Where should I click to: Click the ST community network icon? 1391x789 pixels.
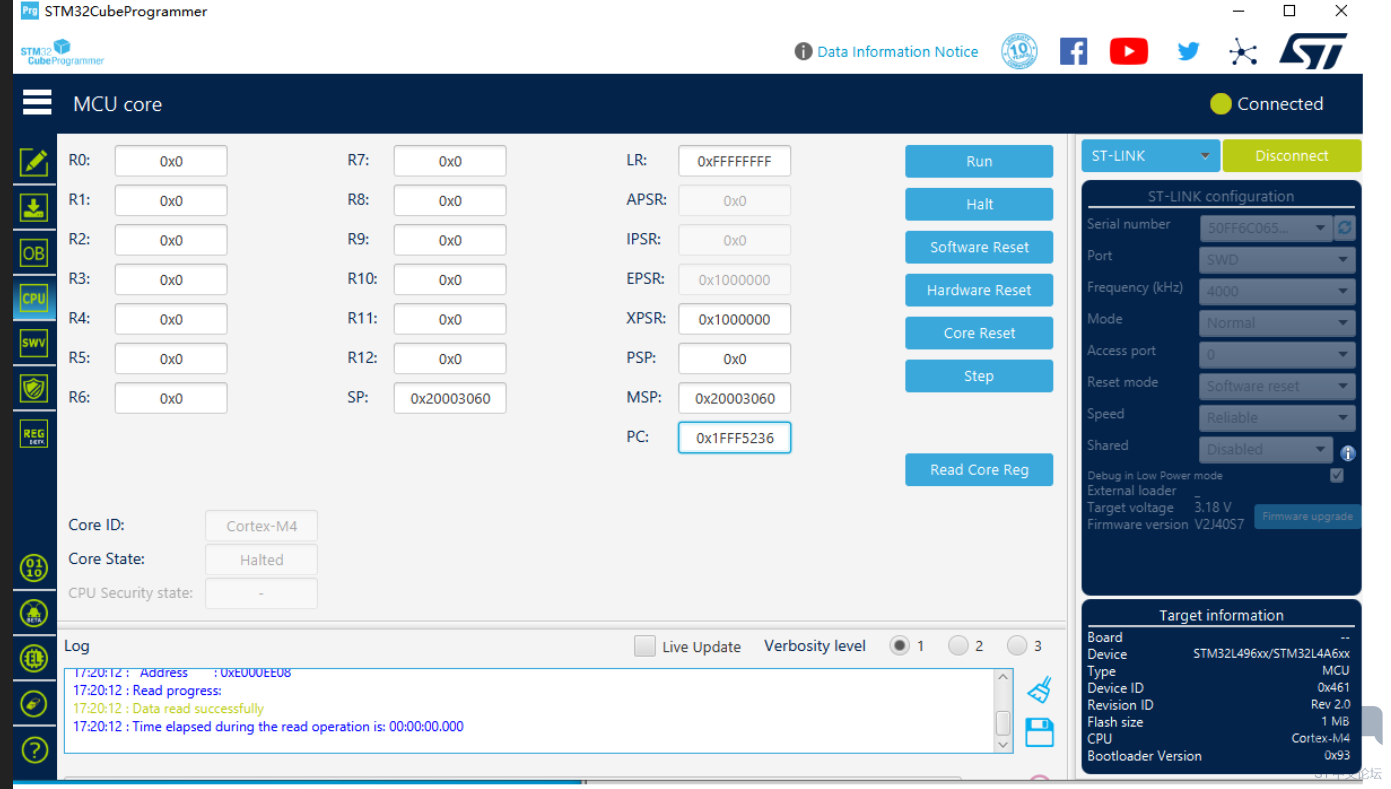(x=1243, y=51)
